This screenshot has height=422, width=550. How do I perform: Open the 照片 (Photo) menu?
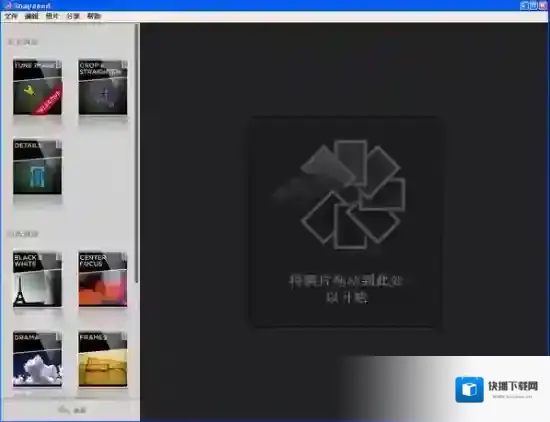52,16
